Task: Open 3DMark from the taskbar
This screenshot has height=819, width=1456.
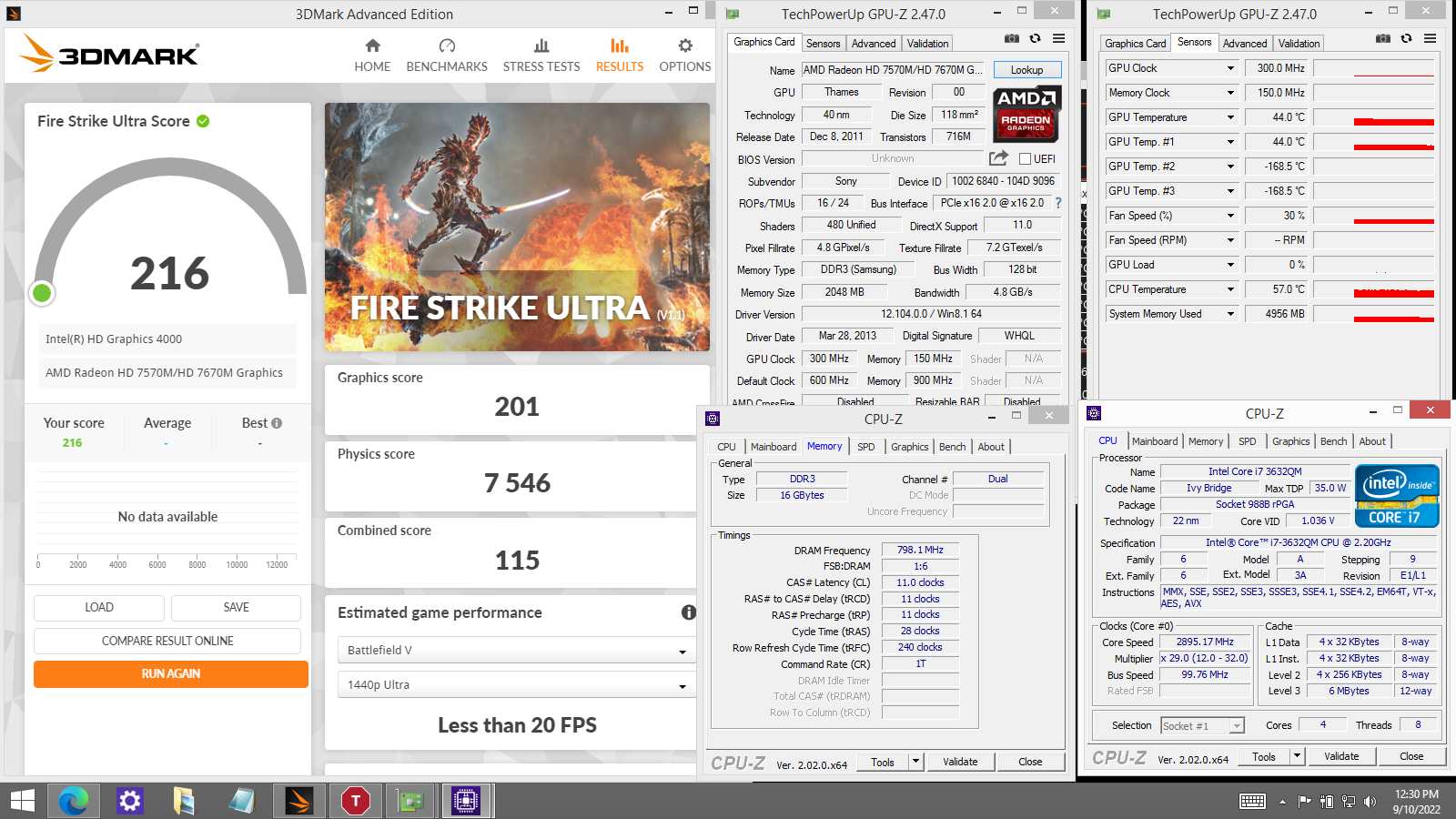Action: coord(298,801)
